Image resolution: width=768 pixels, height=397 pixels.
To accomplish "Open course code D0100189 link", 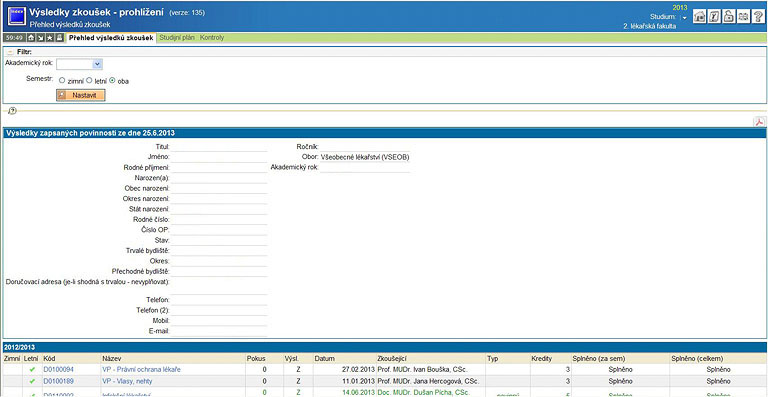I will (x=58, y=381).
